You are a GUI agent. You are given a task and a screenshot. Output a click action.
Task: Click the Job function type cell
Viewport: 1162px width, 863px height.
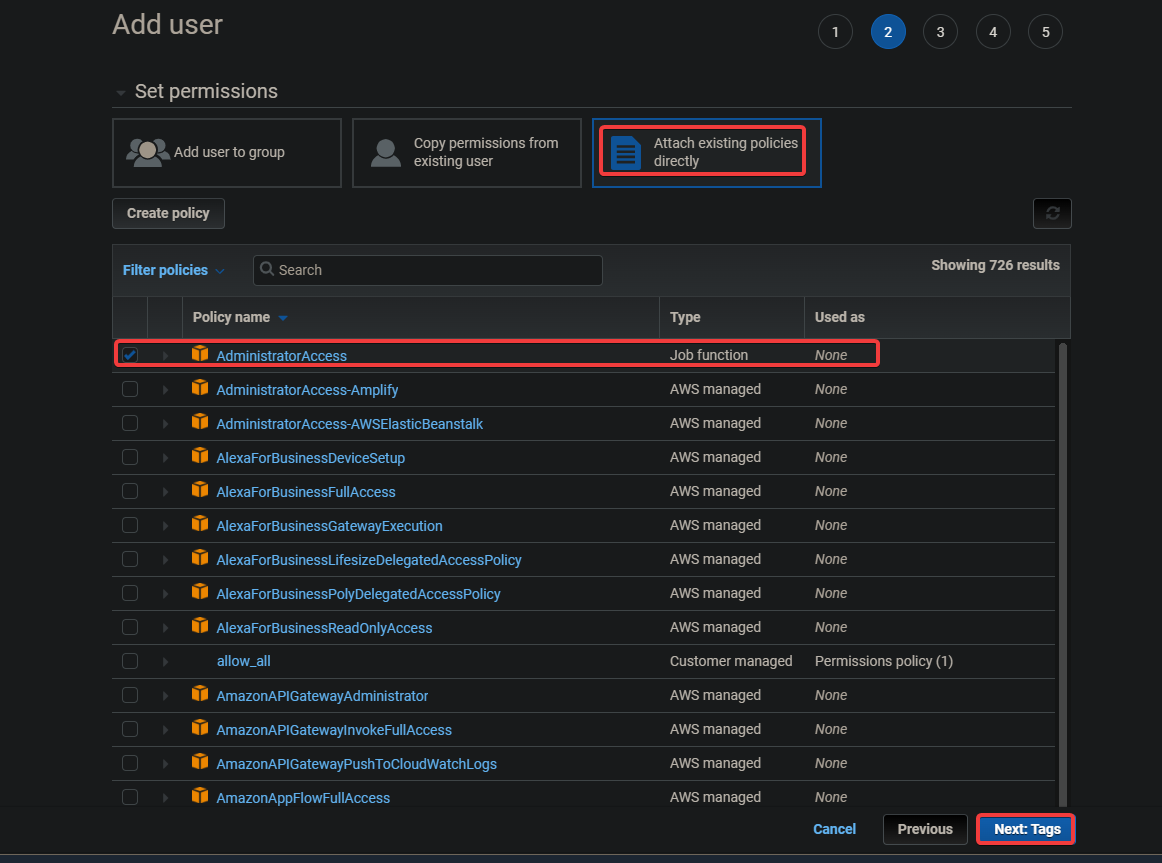pyautogui.click(x=708, y=355)
